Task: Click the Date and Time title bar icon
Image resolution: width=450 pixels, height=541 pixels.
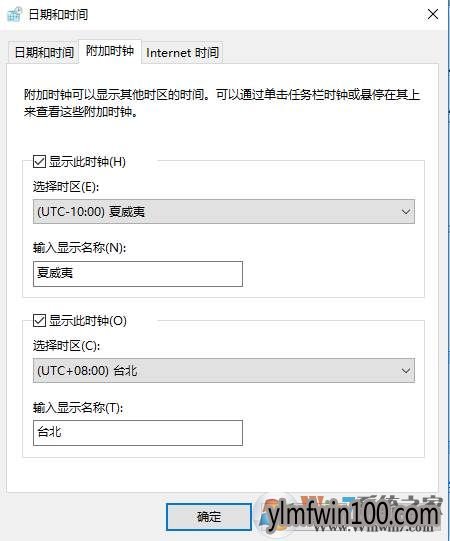Action: [14, 14]
